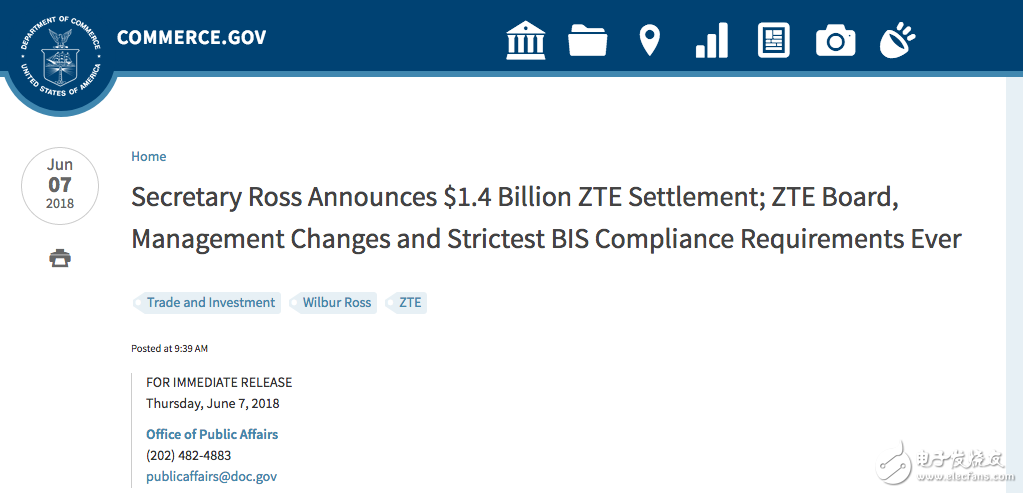Select the Wilbur Ross tag
Image resolution: width=1023 pixels, height=493 pixels.
[x=336, y=303]
